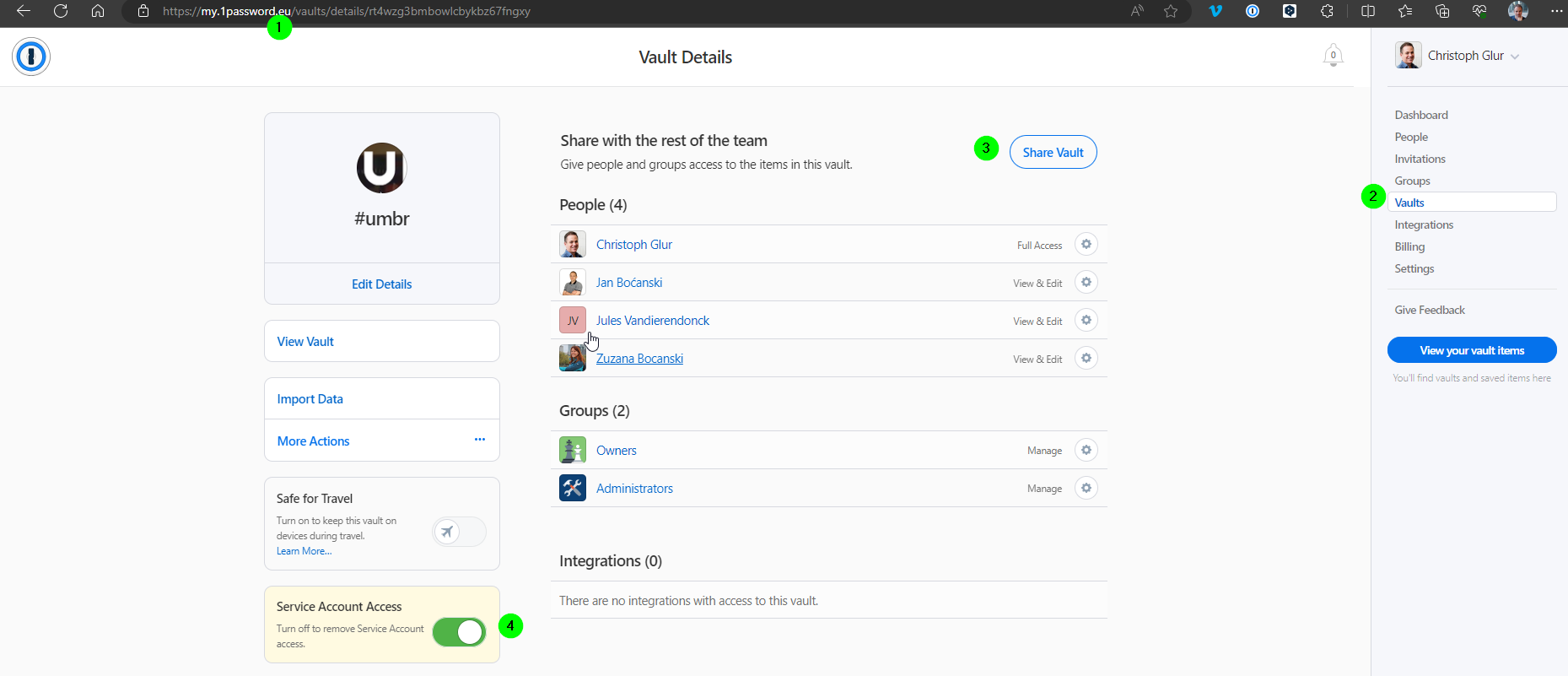Open settings gear for Administrators group
This screenshot has height=676, width=1568.
(x=1086, y=489)
